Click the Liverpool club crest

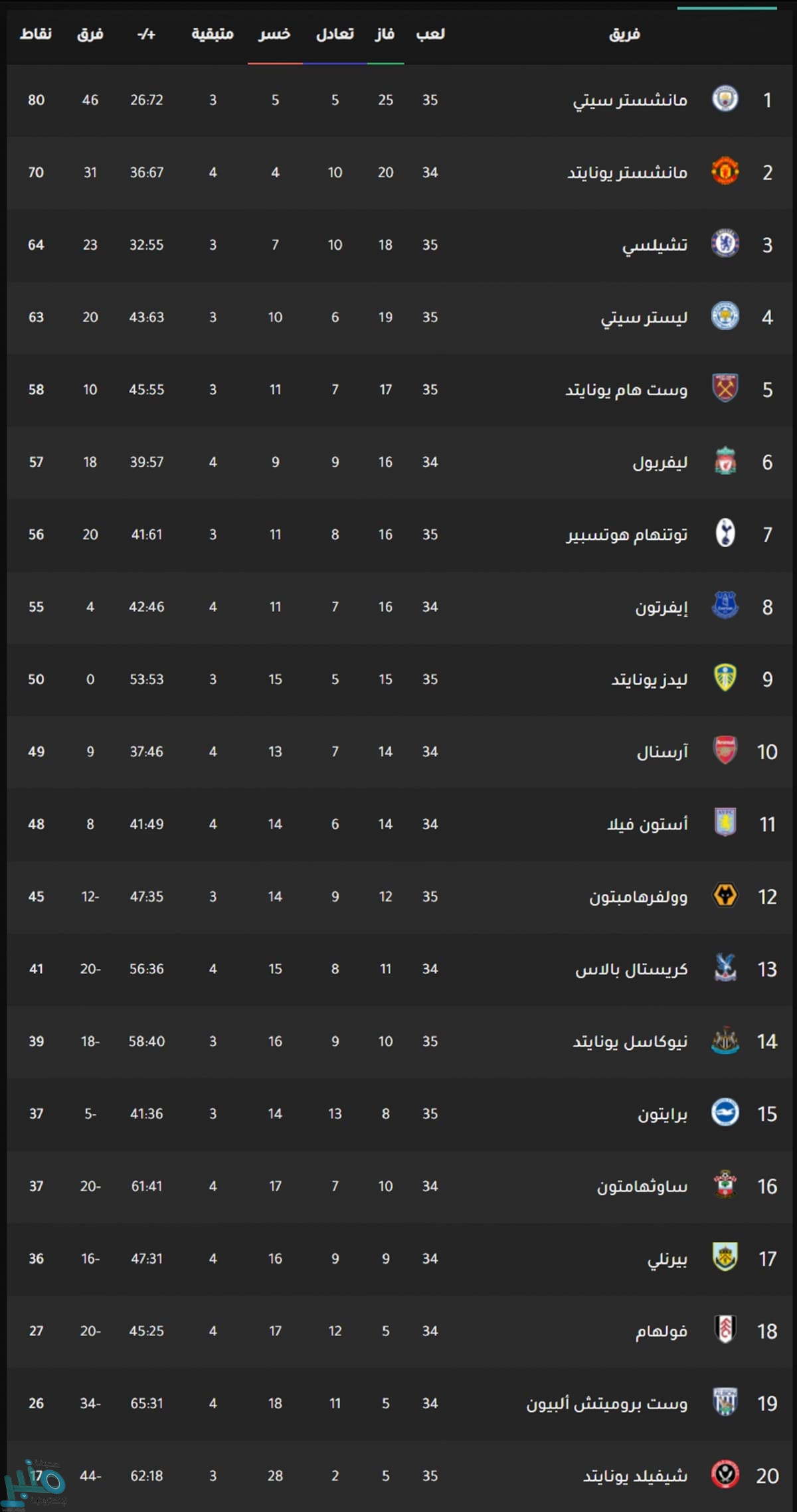click(x=725, y=462)
